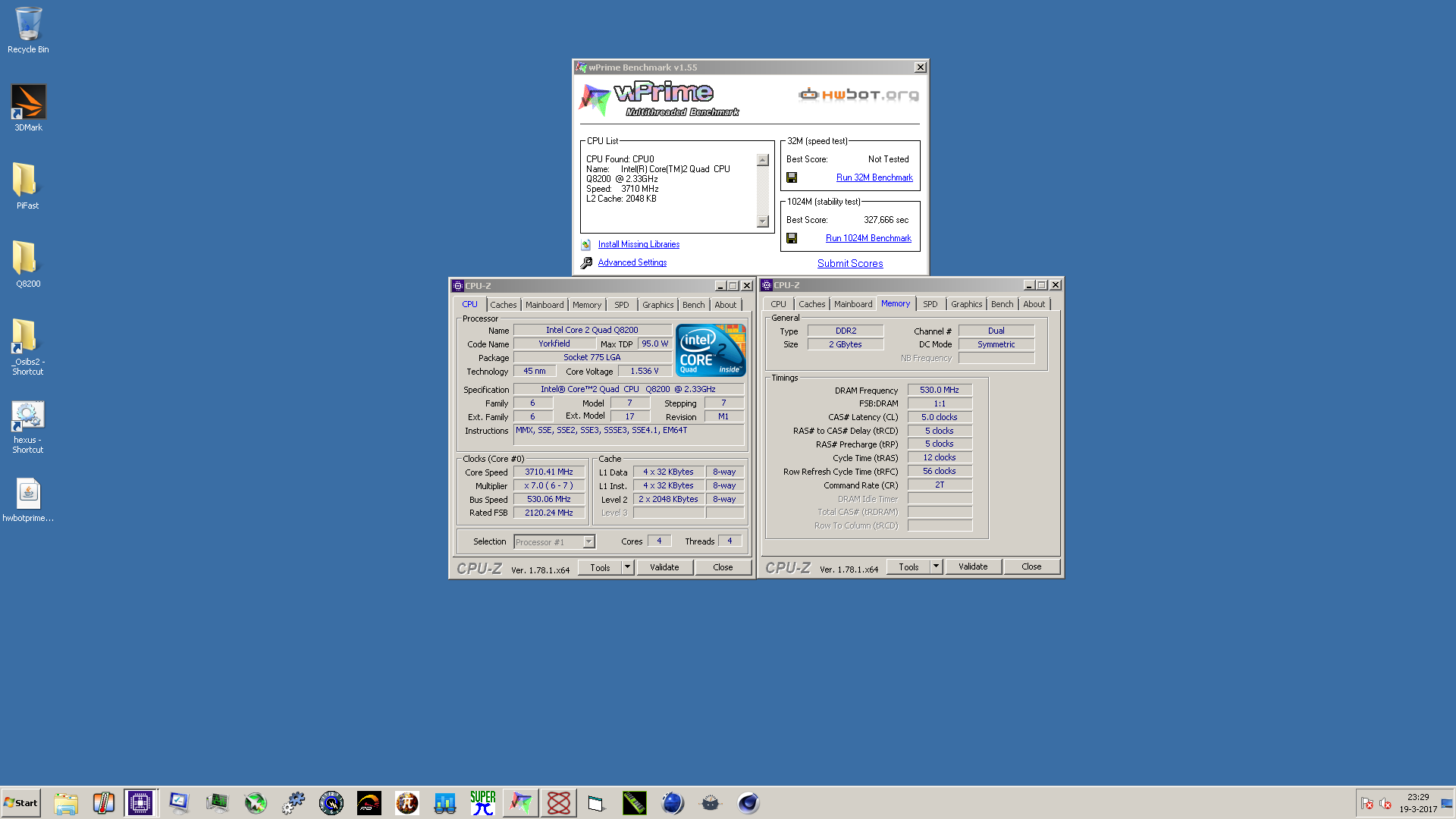Click CPU List scrollbar up arrow

(763, 160)
